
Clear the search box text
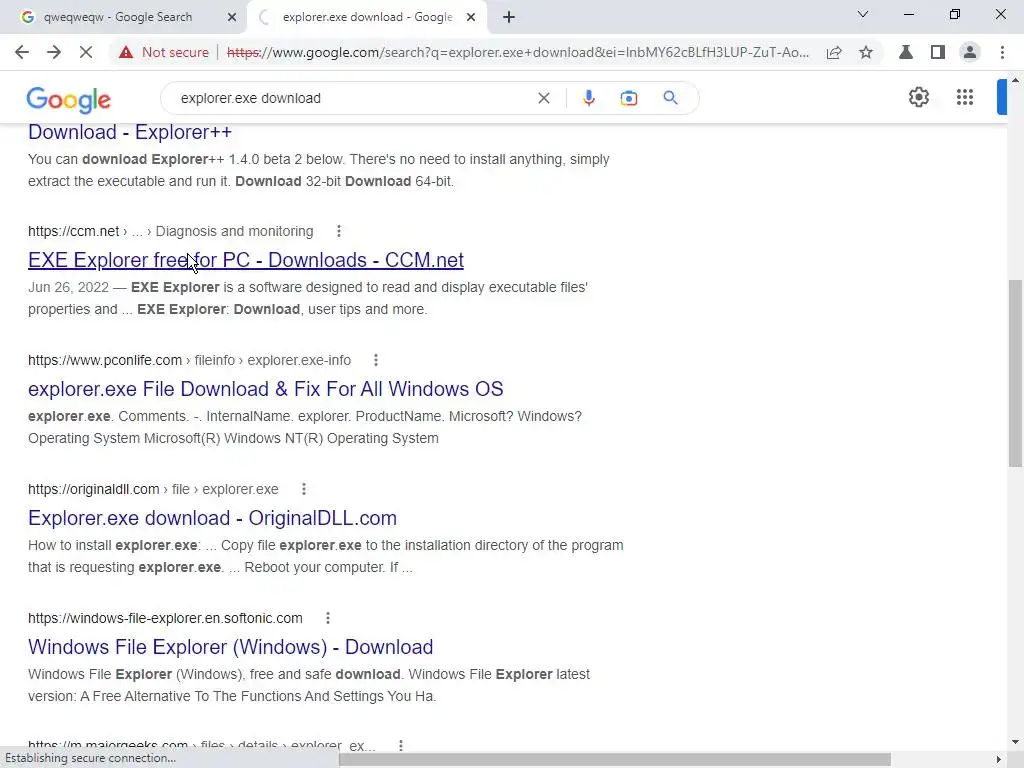544,98
